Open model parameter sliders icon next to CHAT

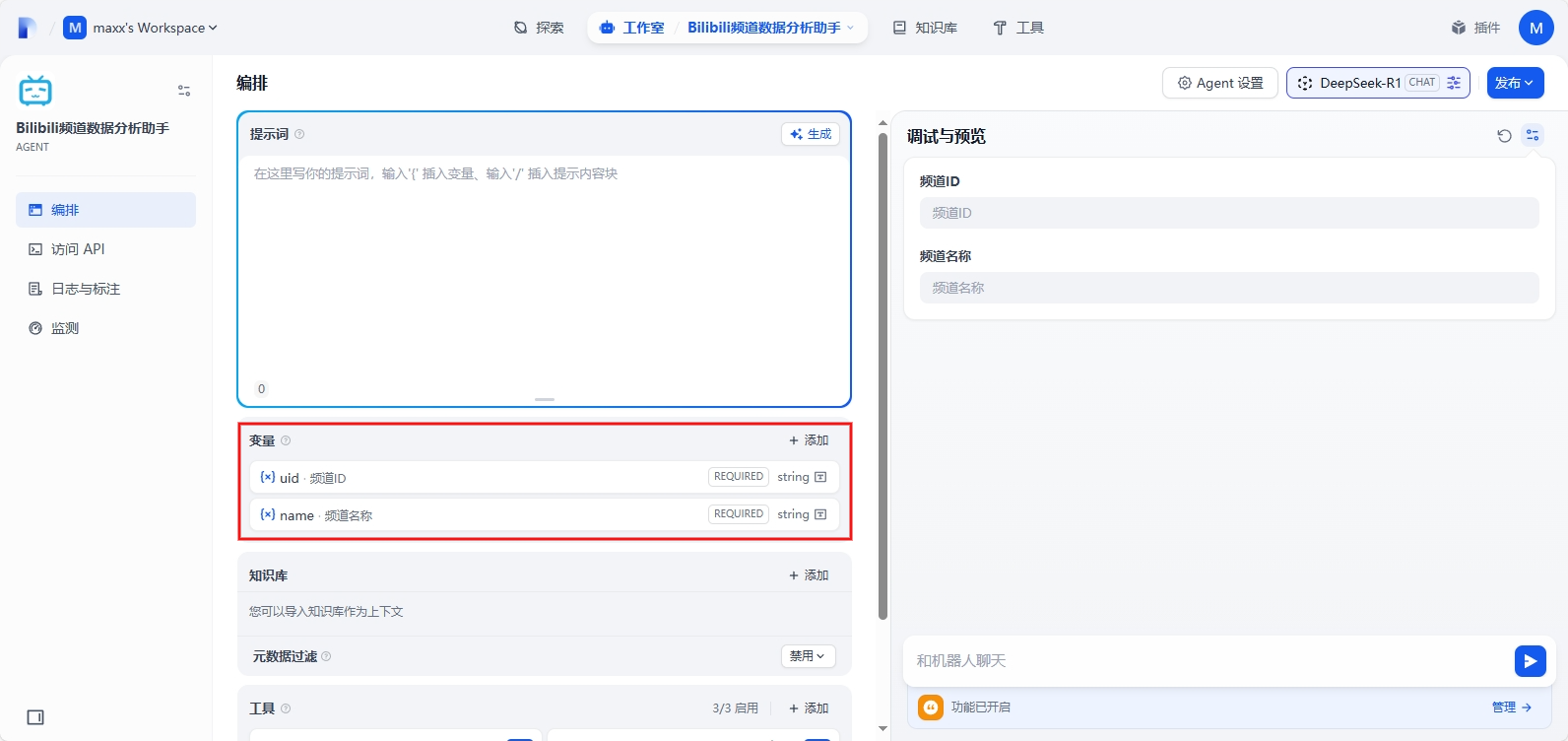(1454, 83)
